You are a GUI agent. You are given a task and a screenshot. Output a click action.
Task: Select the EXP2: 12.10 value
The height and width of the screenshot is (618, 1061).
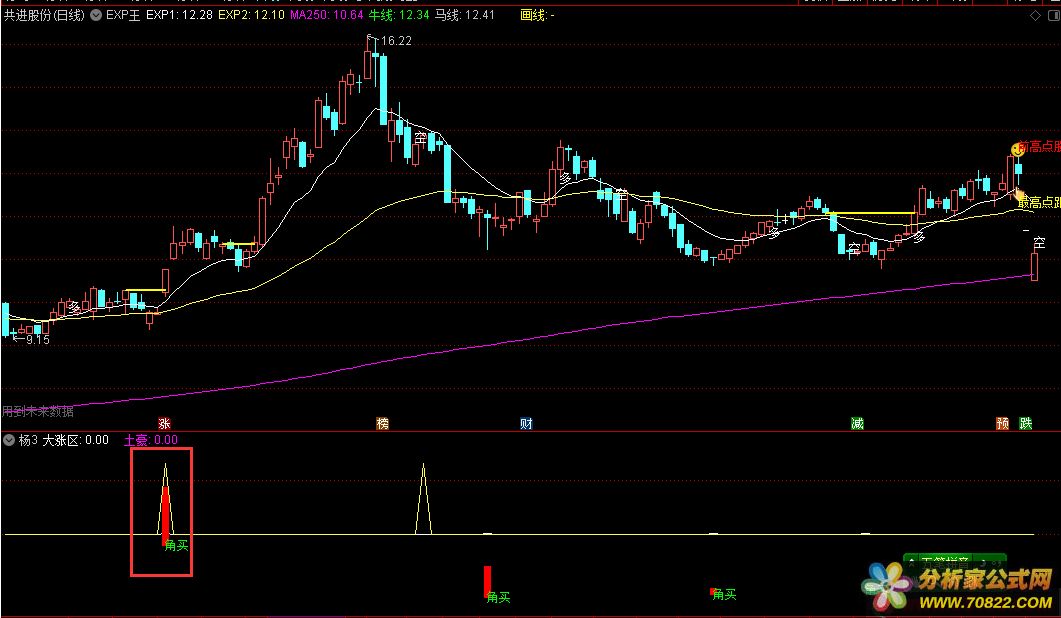point(251,15)
